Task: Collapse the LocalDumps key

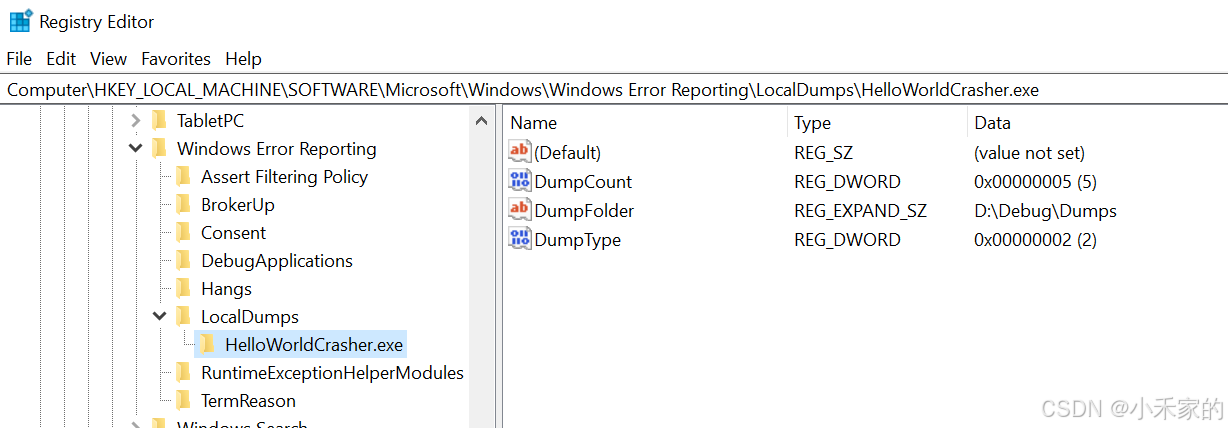Action: 159,317
